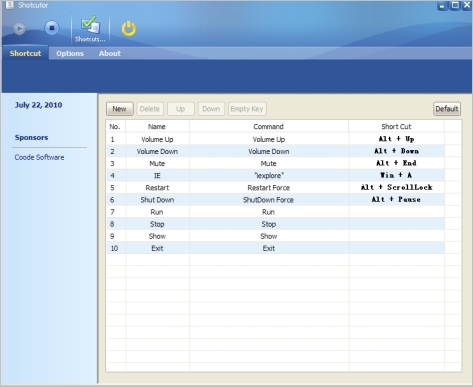Click the blue stop icon
473x387 pixels.
(52, 28)
